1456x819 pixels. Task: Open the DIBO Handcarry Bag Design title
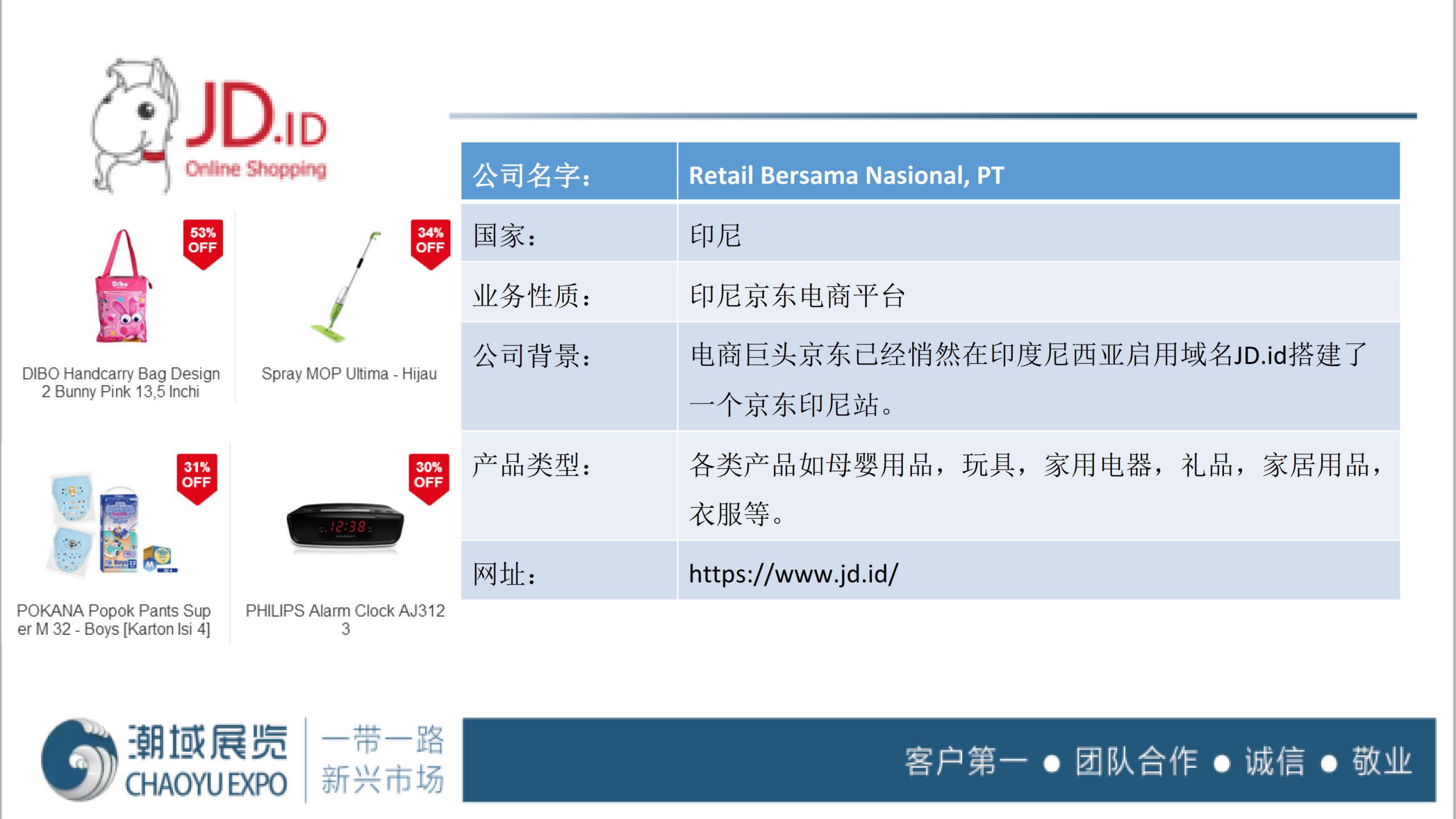click(121, 382)
